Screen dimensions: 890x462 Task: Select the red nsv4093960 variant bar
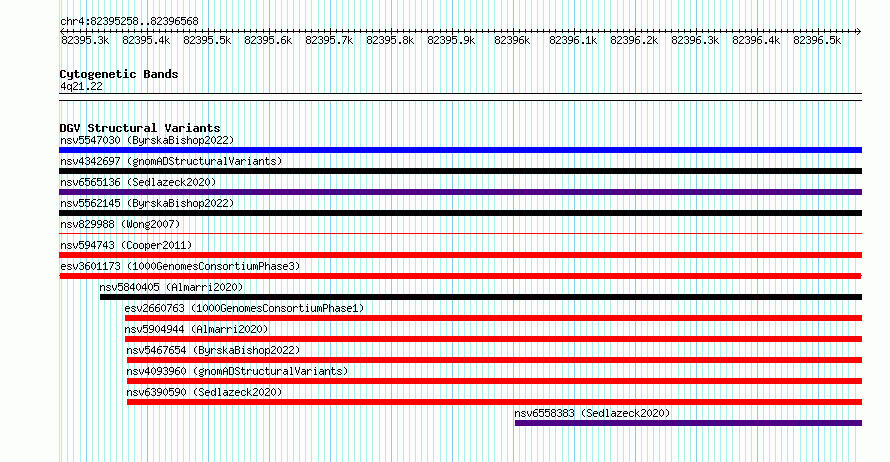click(x=494, y=381)
